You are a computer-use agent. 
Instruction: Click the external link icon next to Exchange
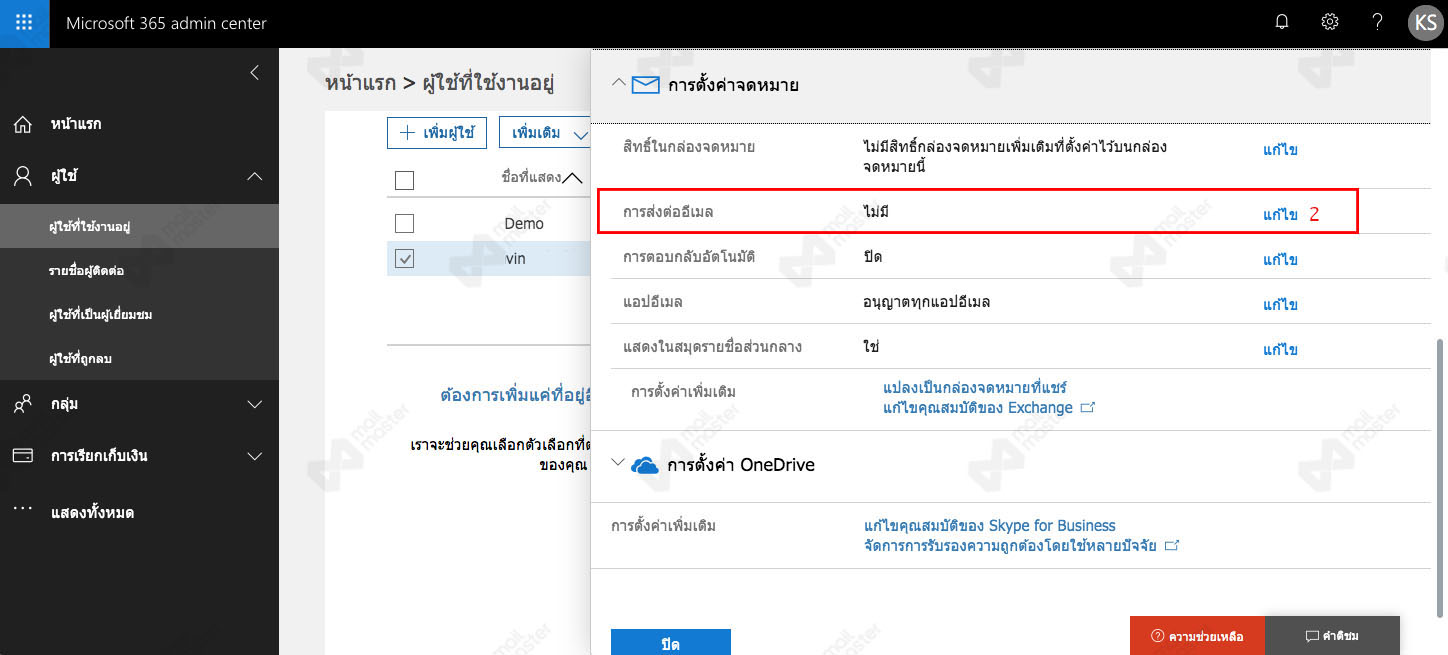[1088, 408]
